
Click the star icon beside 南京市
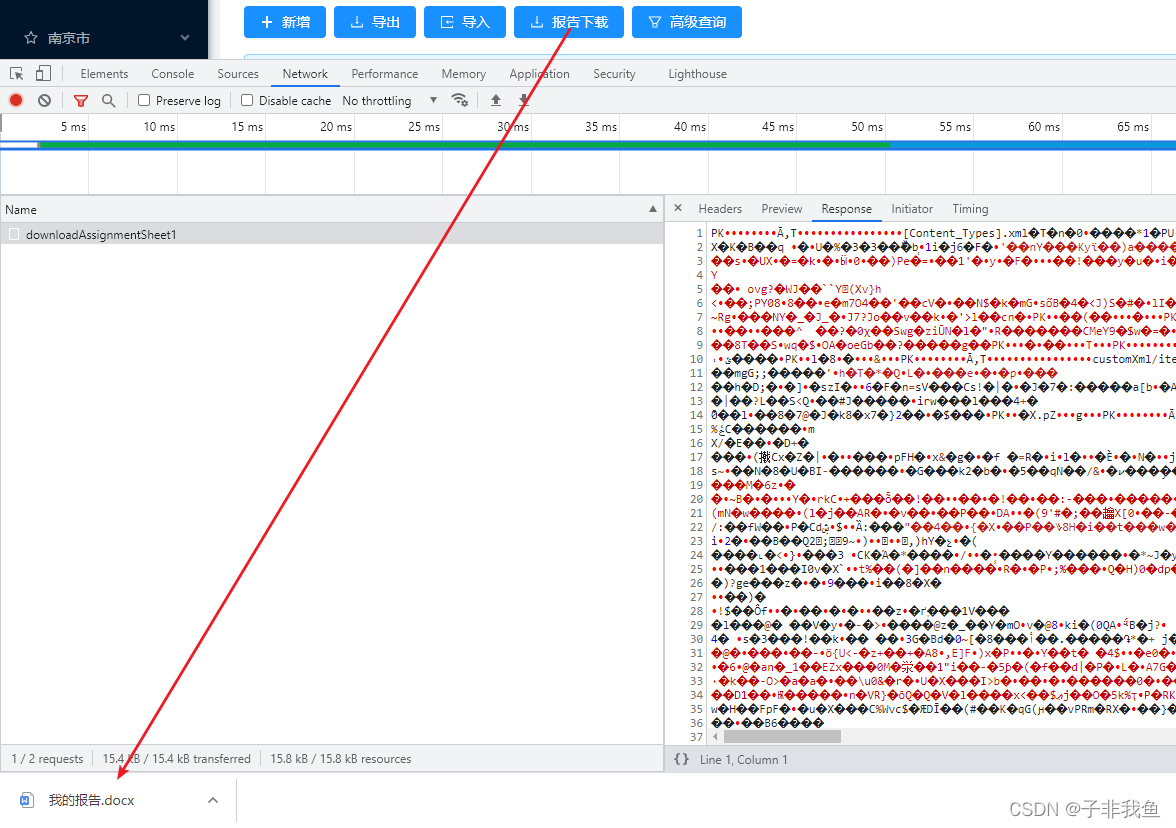click(x=31, y=38)
